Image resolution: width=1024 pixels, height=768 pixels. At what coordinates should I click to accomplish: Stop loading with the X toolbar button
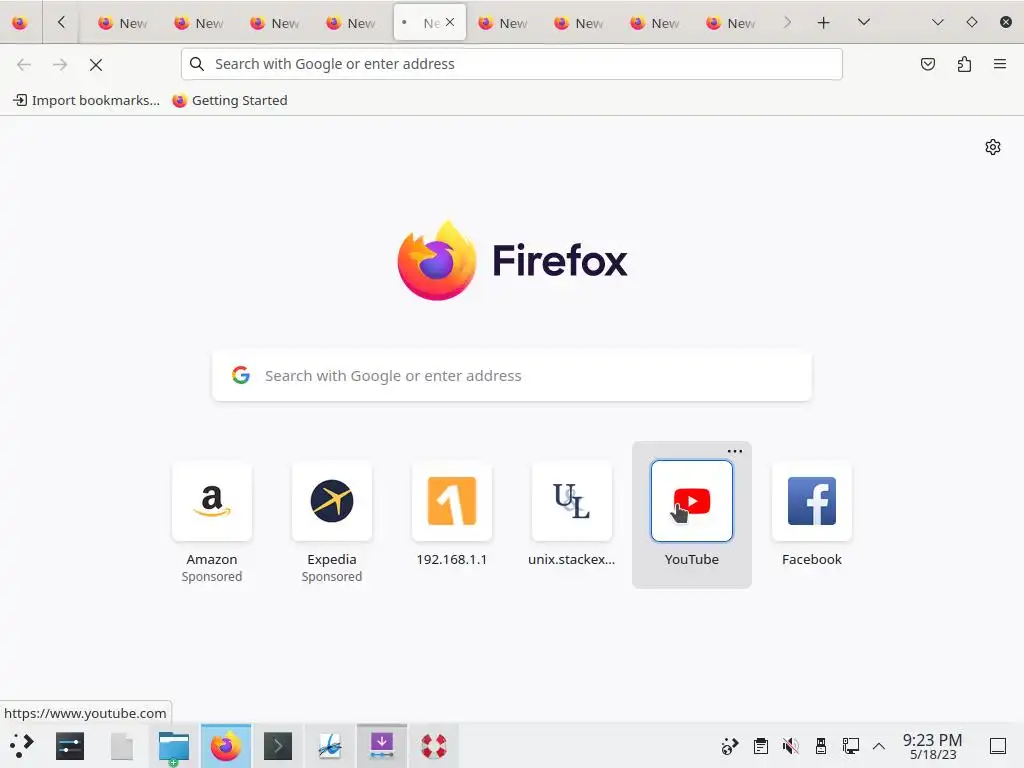tap(96, 65)
